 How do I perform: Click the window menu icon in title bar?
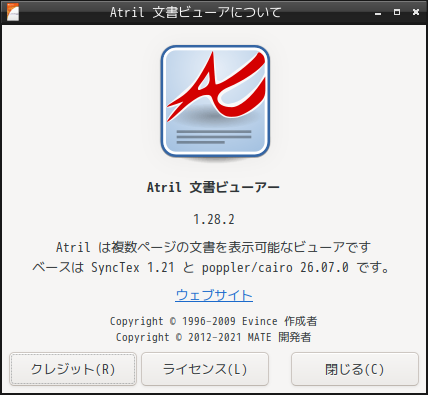(12, 12)
